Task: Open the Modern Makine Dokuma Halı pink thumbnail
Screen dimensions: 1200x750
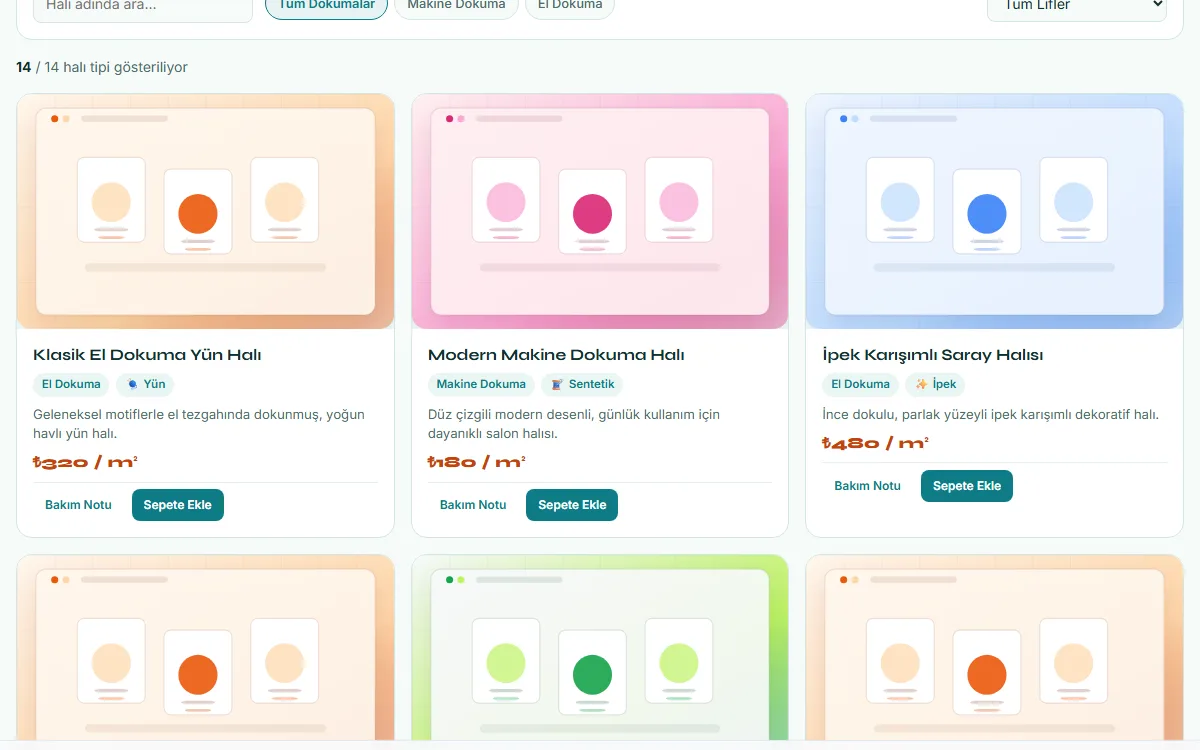Action: pyautogui.click(x=600, y=211)
